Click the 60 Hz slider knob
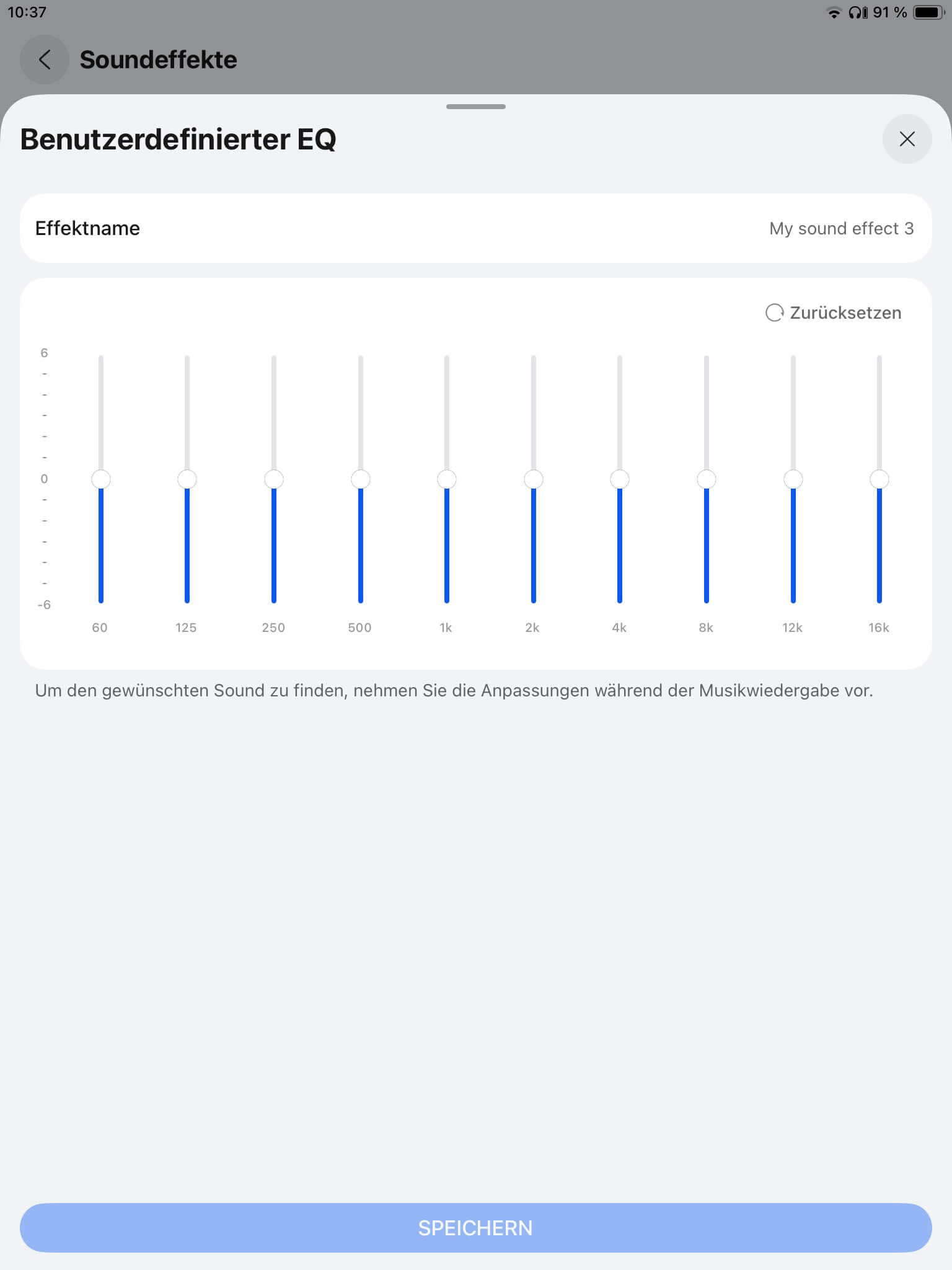Viewport: 952px width, 1270px height. [x=101, y=479]
